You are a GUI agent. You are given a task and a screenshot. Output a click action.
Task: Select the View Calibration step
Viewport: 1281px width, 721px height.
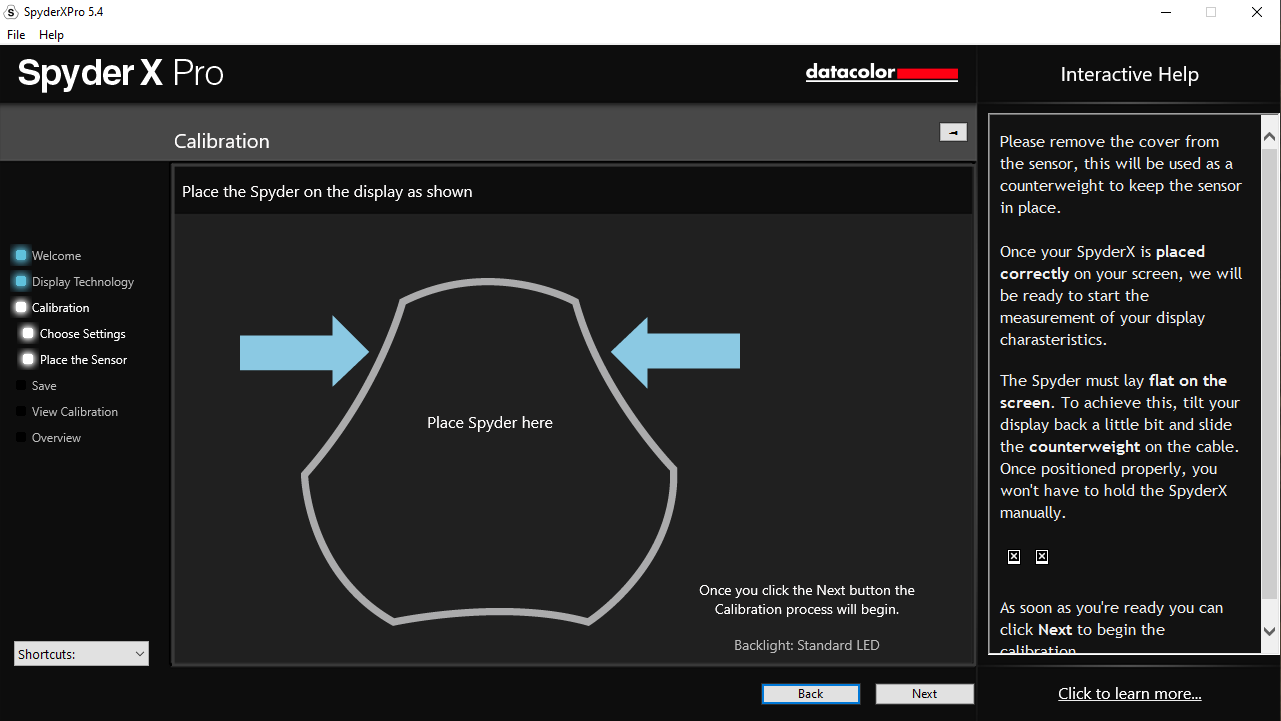(x=75, y=412)
